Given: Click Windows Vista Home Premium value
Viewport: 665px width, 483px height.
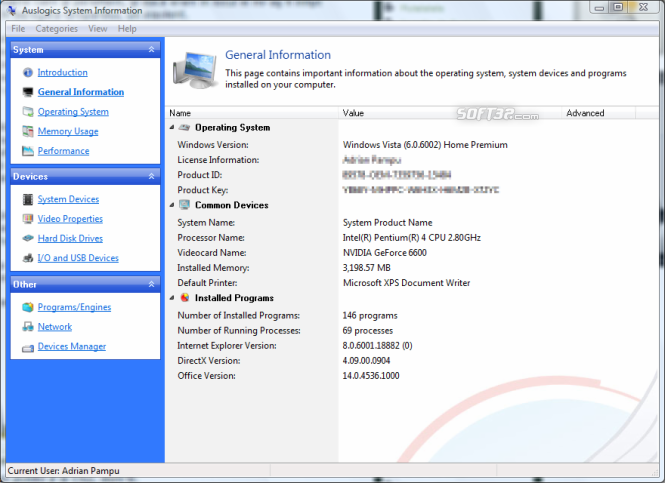Looking at the screenshot, I should tap(425, 145).
